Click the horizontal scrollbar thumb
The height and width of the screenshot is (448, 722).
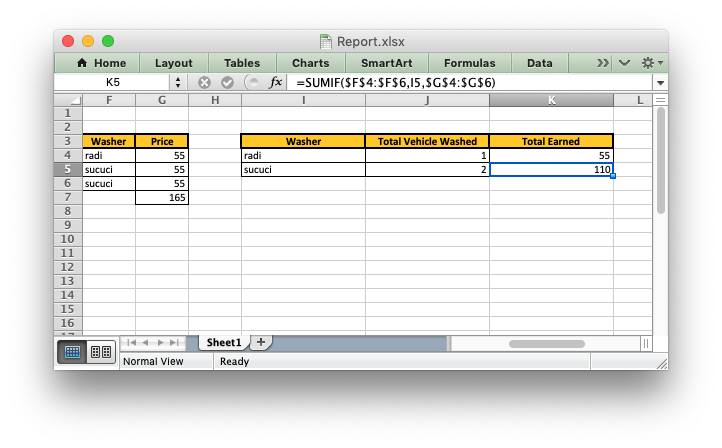(x=547, y=344)
